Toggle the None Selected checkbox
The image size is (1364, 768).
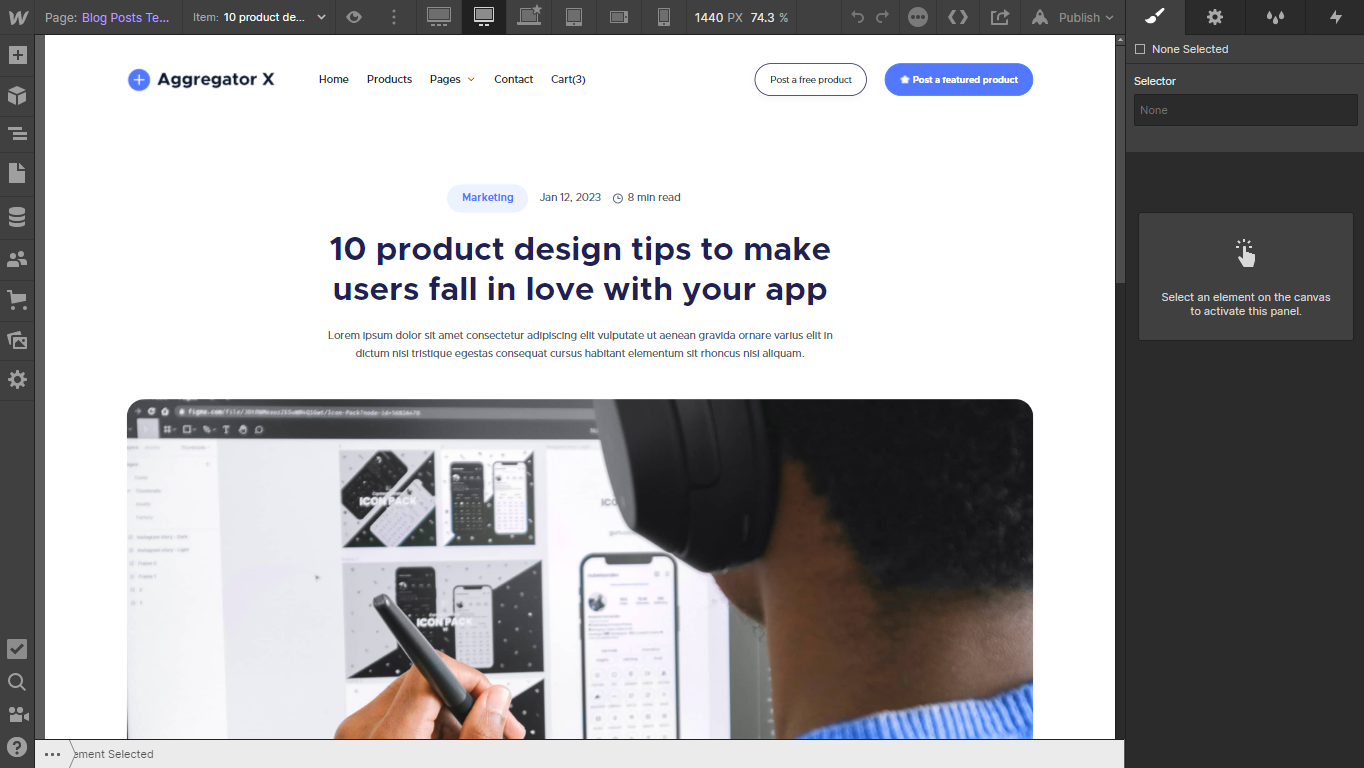[x=1140, y=49]
